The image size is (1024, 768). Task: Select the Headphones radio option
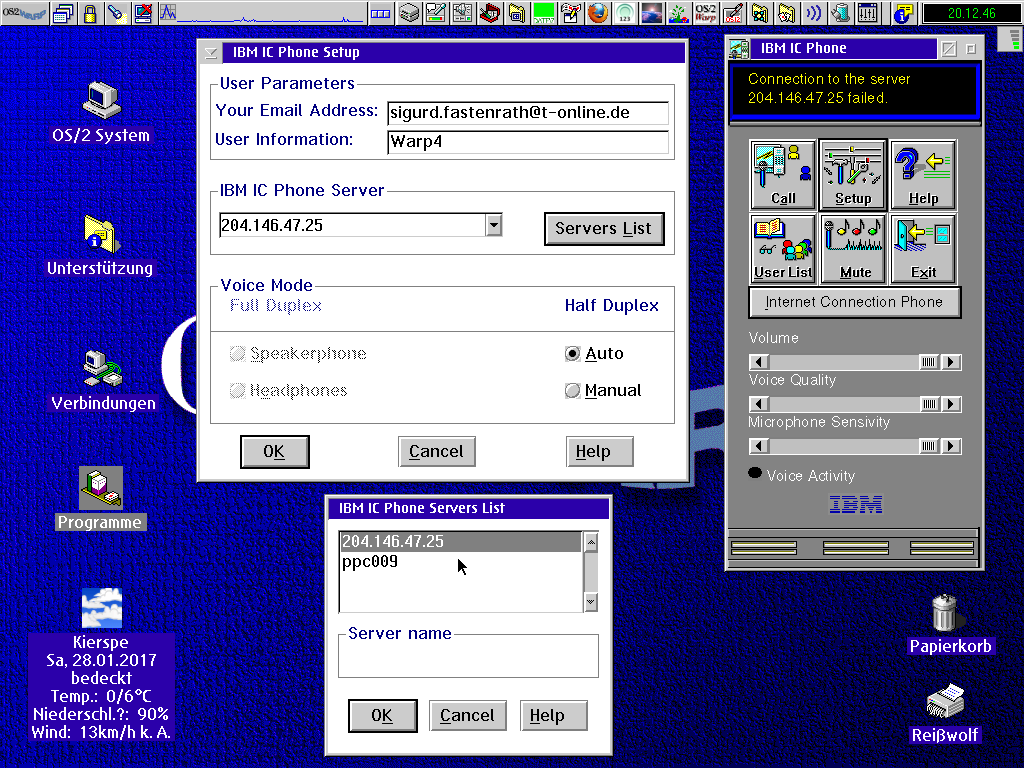[x=237, y=391]
